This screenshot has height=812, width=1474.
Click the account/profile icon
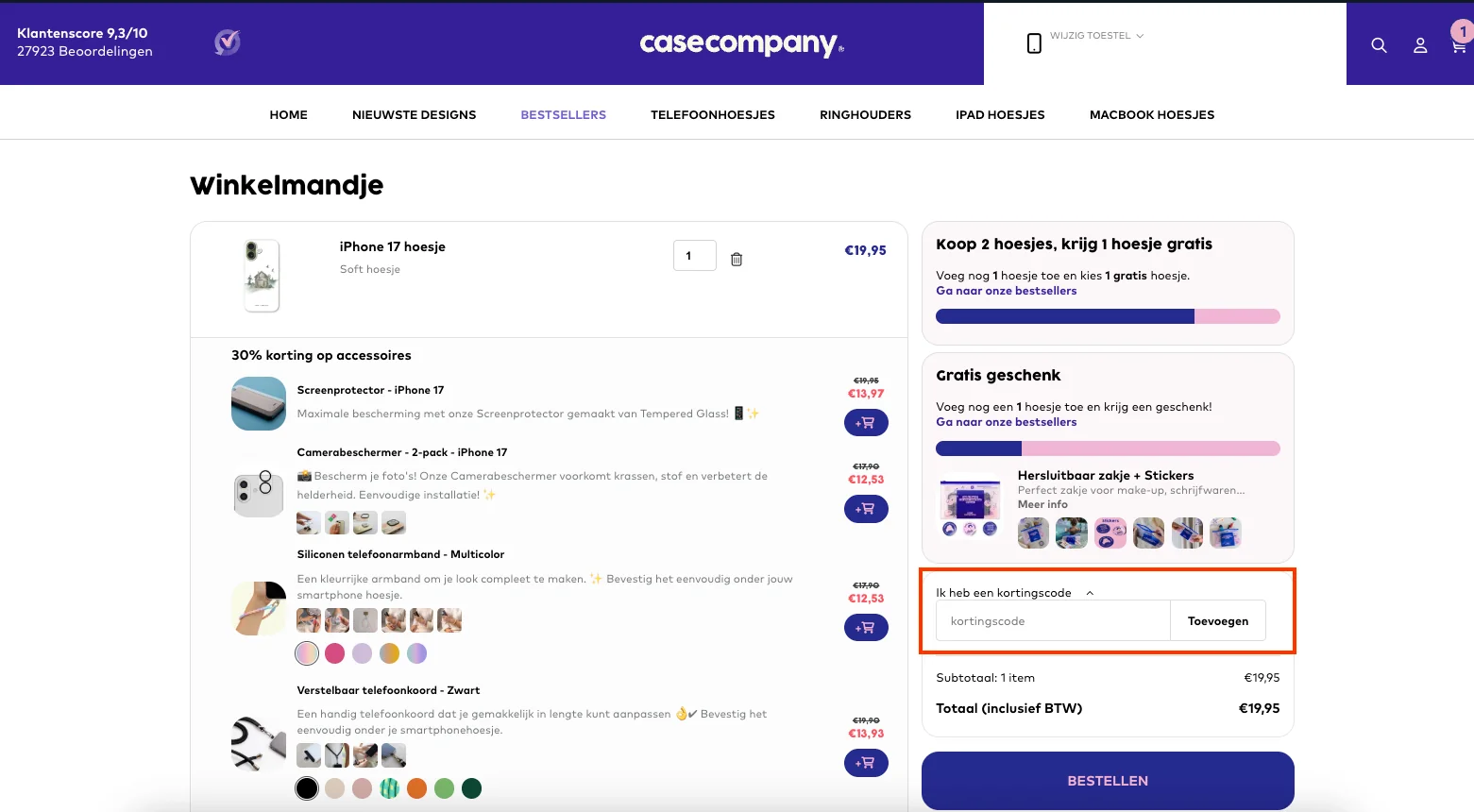(1420, 44)
